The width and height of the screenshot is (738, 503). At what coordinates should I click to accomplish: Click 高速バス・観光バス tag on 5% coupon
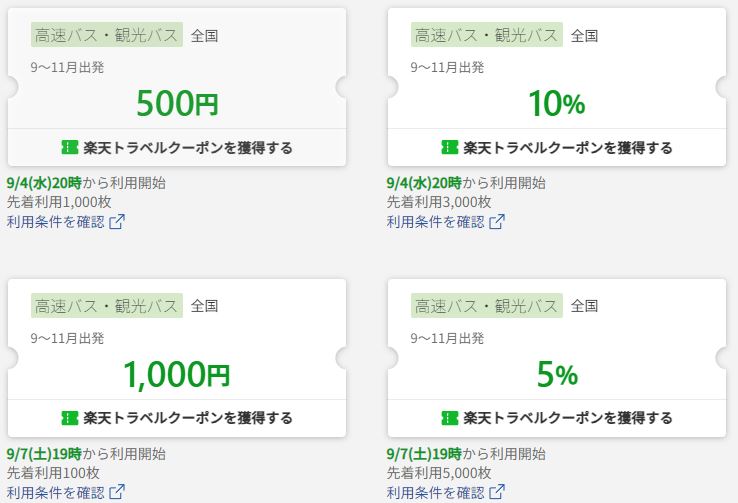[x=487, y=306]
